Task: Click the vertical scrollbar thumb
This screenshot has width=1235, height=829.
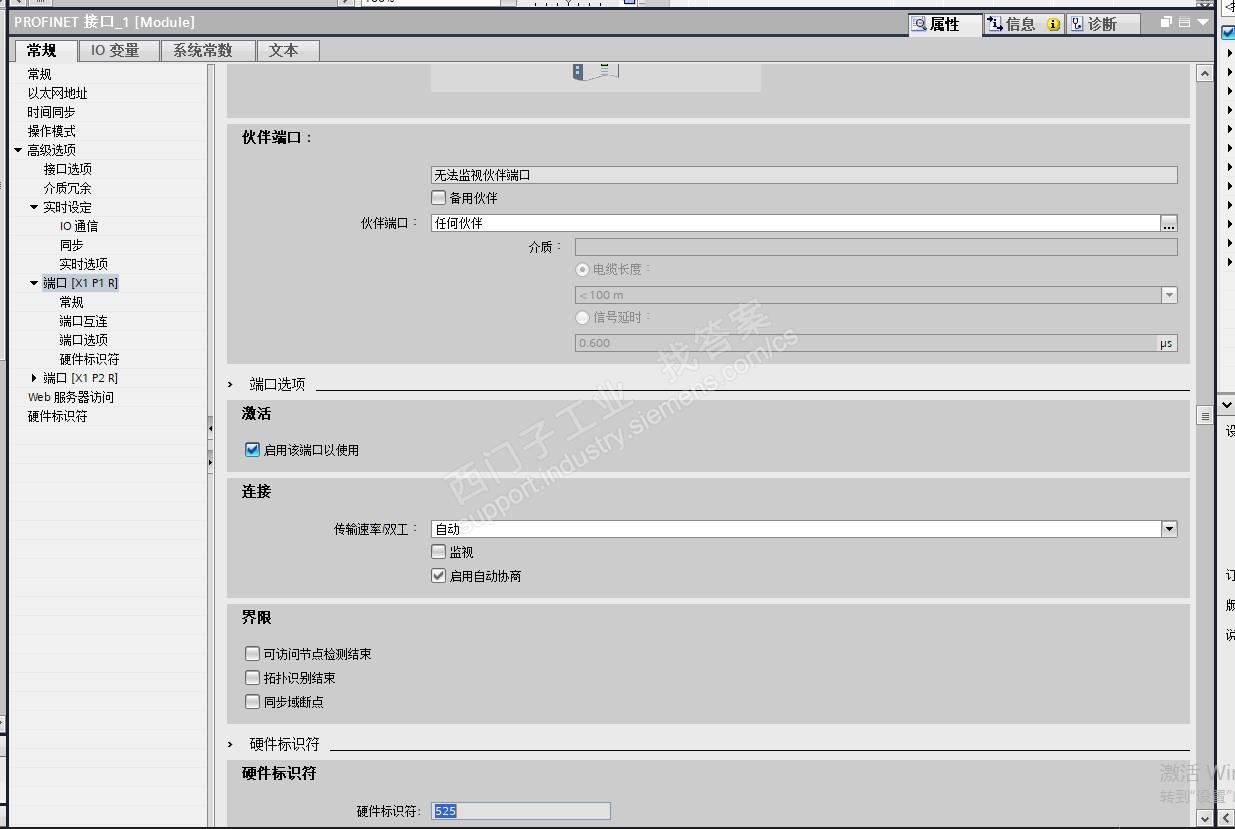Action: (1205, 416)
